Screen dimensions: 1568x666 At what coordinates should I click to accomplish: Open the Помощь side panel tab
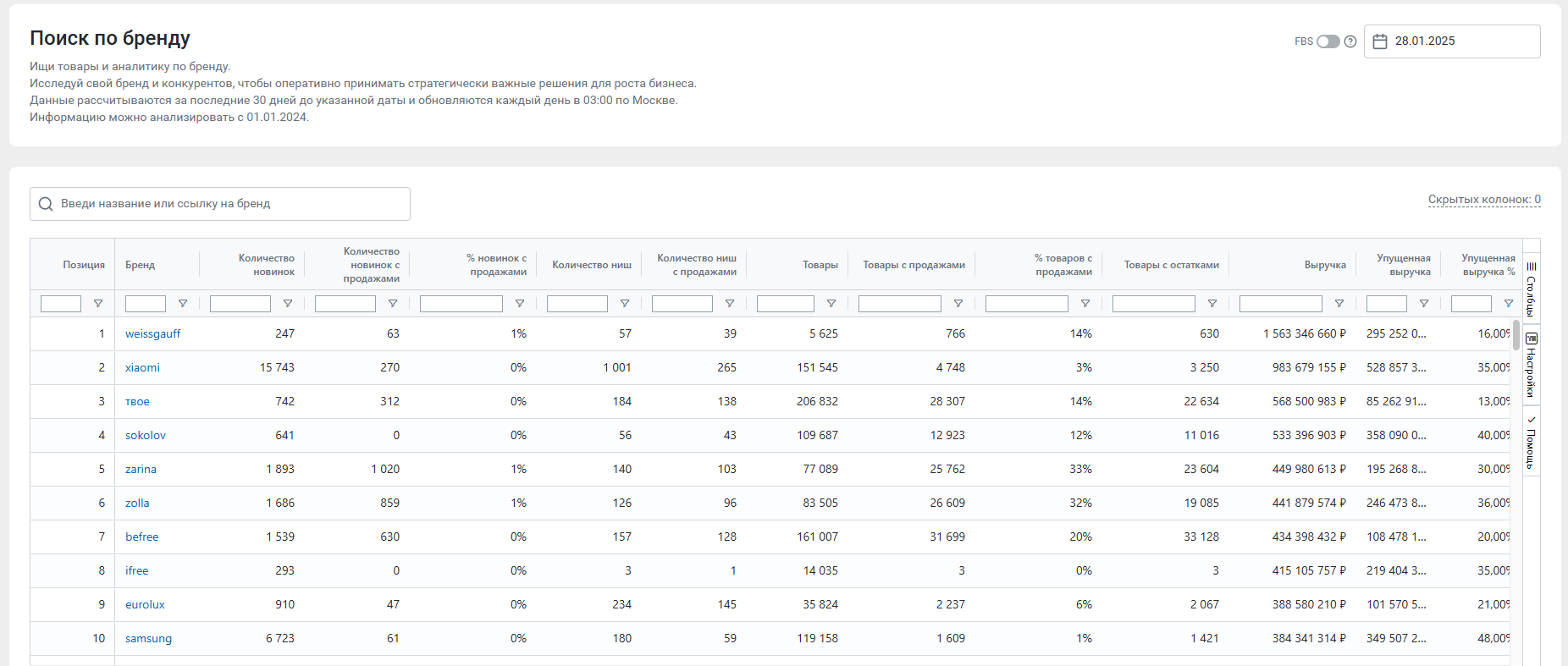click(x=1531, y=442)
